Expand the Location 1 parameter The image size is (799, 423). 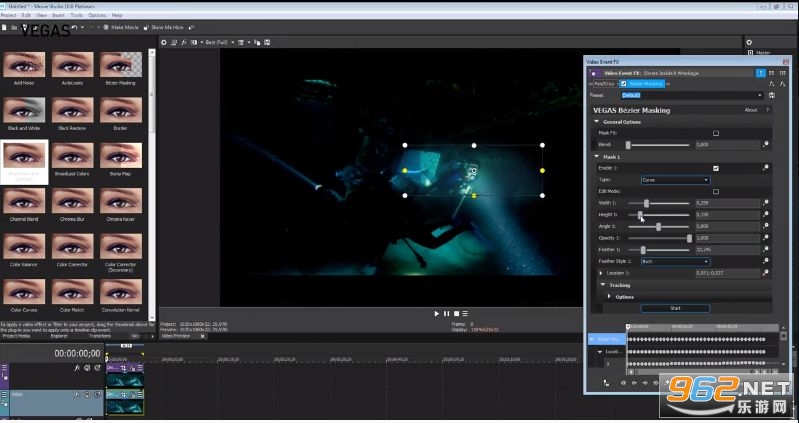tap(601, 273)
